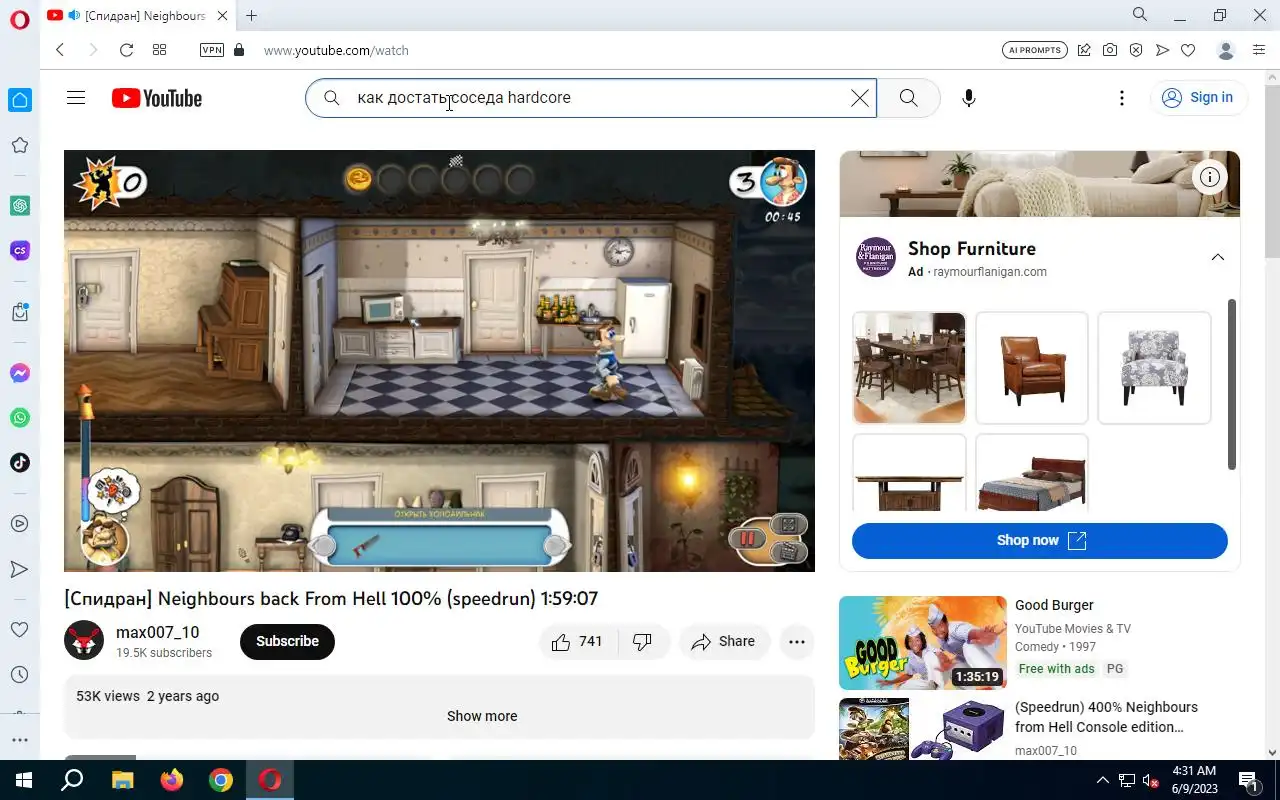
Task: Open ad info circle icon
Action: [x=1210, y=177]
